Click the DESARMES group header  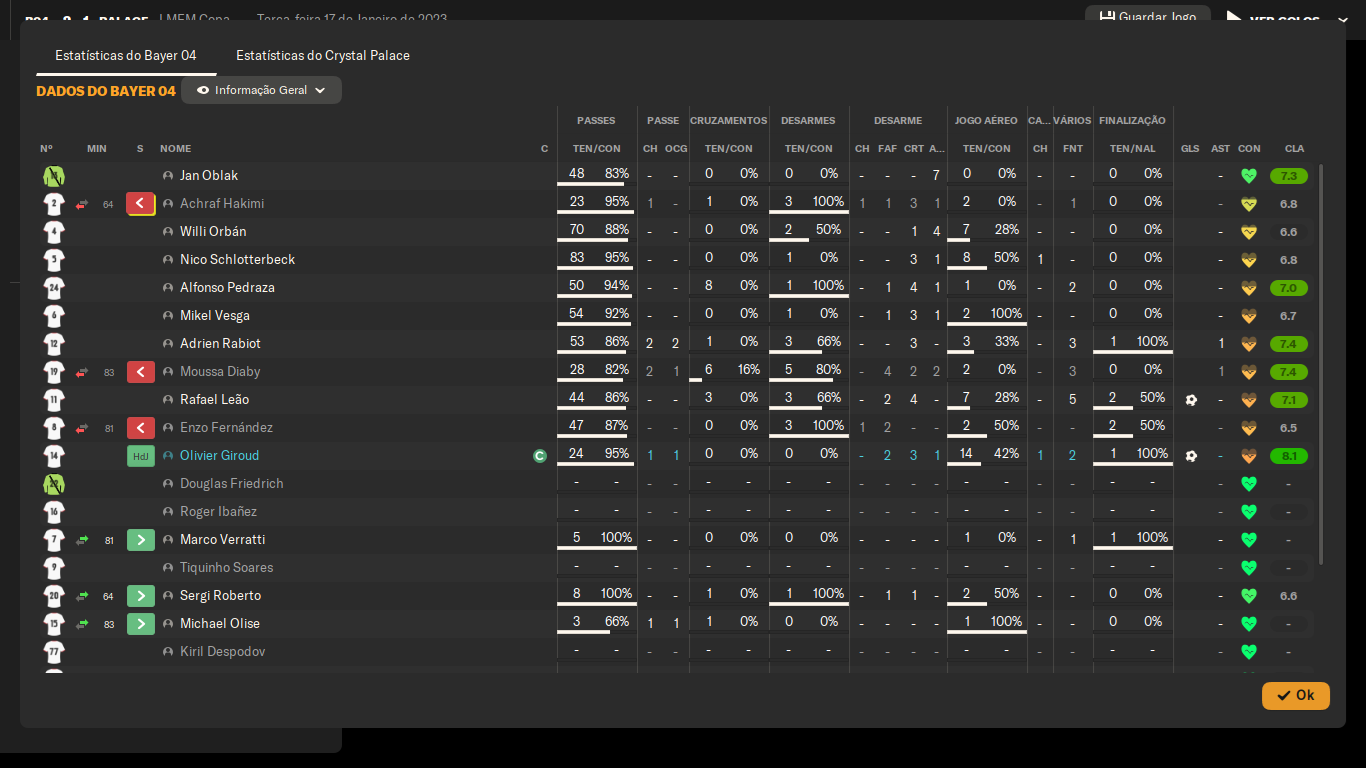808,121
